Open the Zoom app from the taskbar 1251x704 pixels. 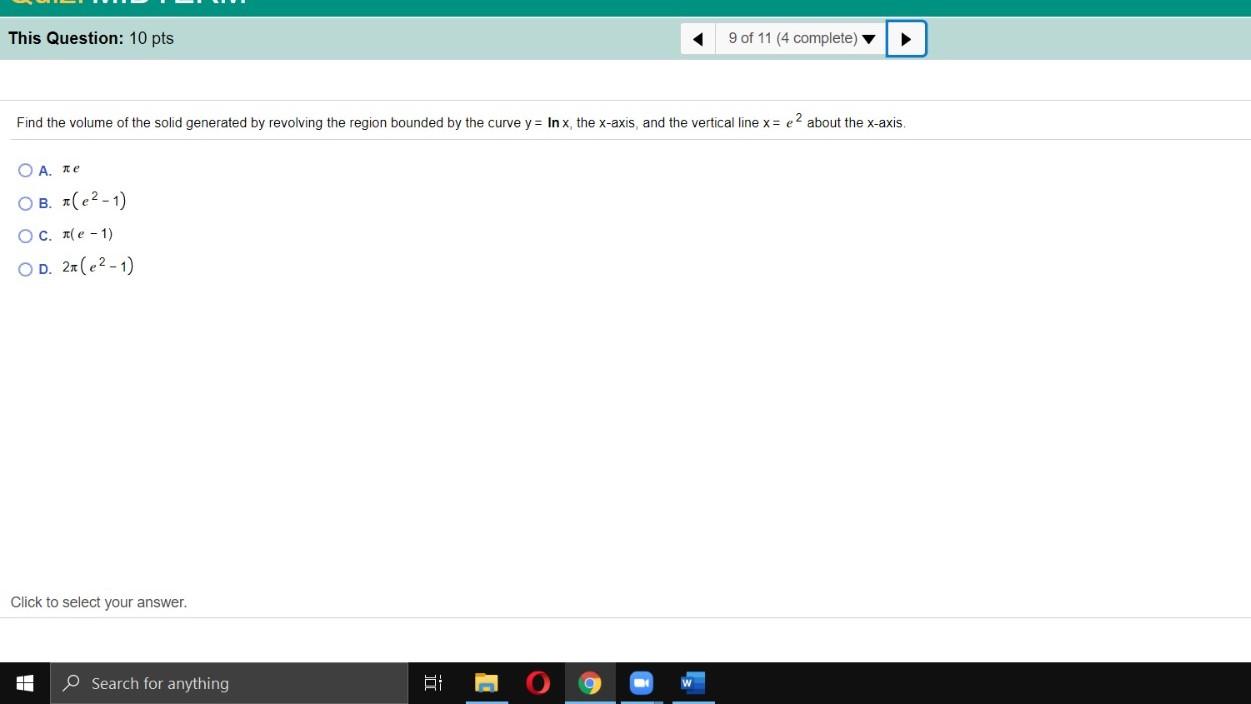(641, 683)
